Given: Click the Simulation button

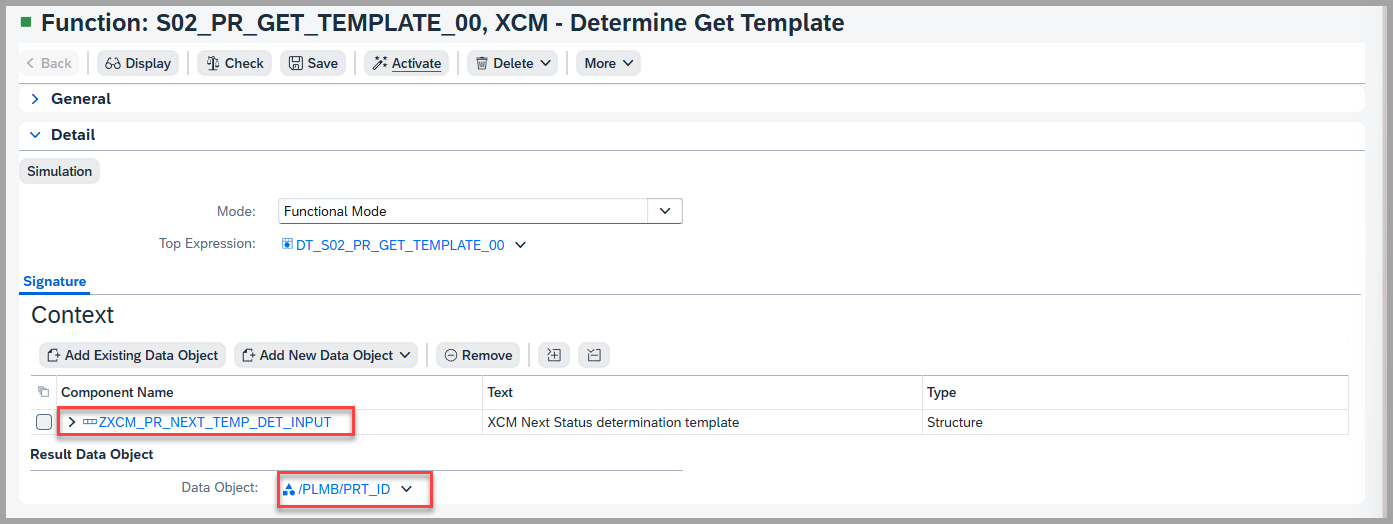Looking at the screenshot, I should click(x=60, y=171).
